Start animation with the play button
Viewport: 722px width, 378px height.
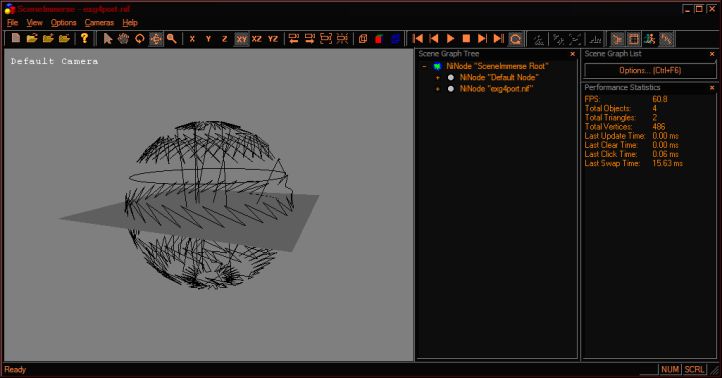pos(450,39)
